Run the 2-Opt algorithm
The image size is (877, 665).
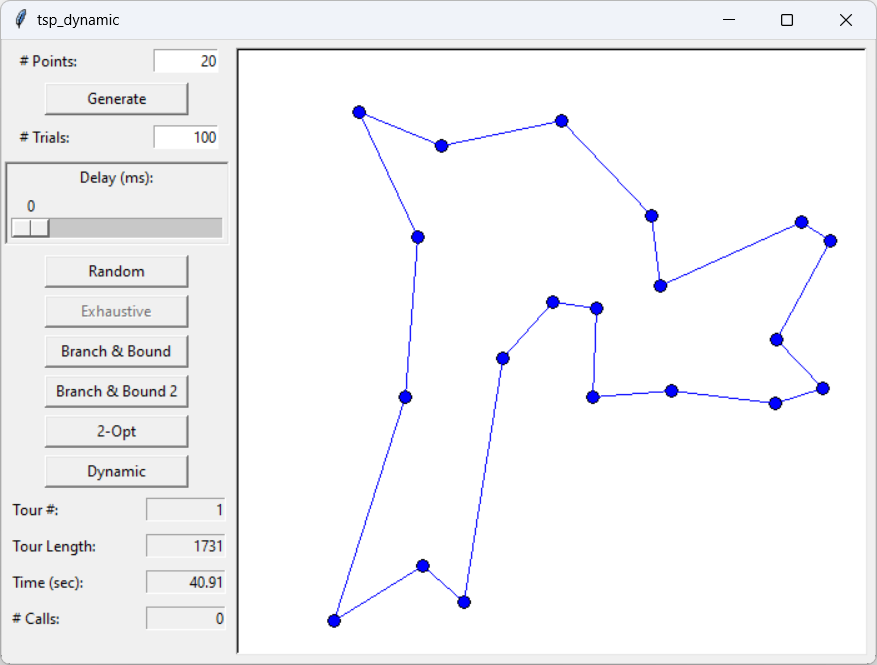click(116, 431)
